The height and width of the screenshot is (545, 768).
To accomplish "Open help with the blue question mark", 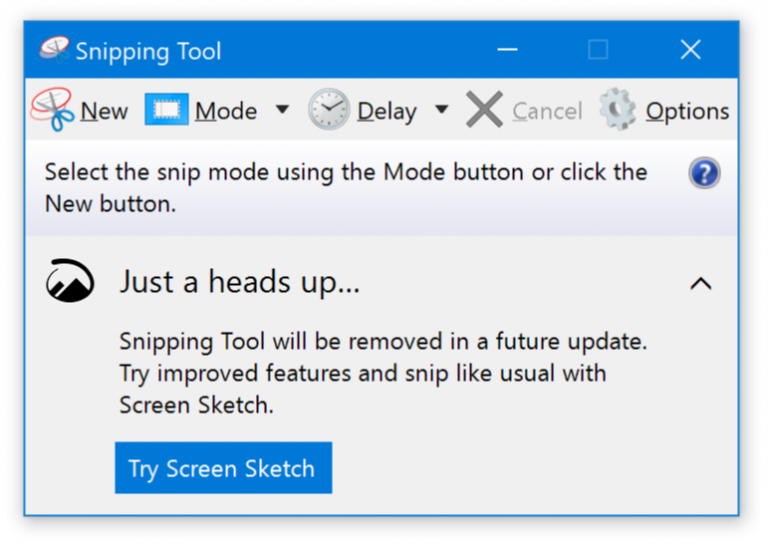I will [x=704, y=174].
